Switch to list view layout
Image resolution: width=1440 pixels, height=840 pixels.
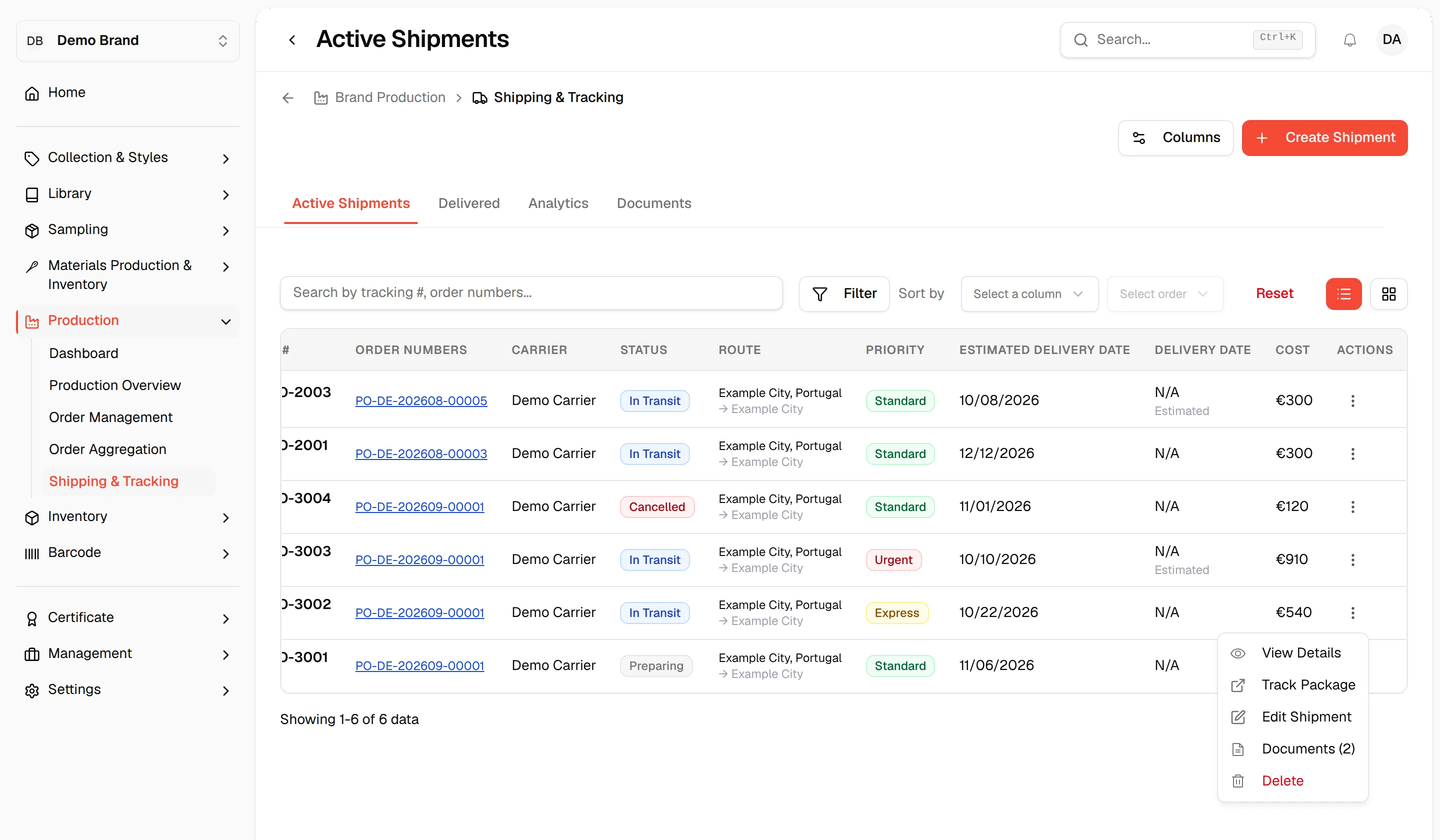pos(1343,293)
